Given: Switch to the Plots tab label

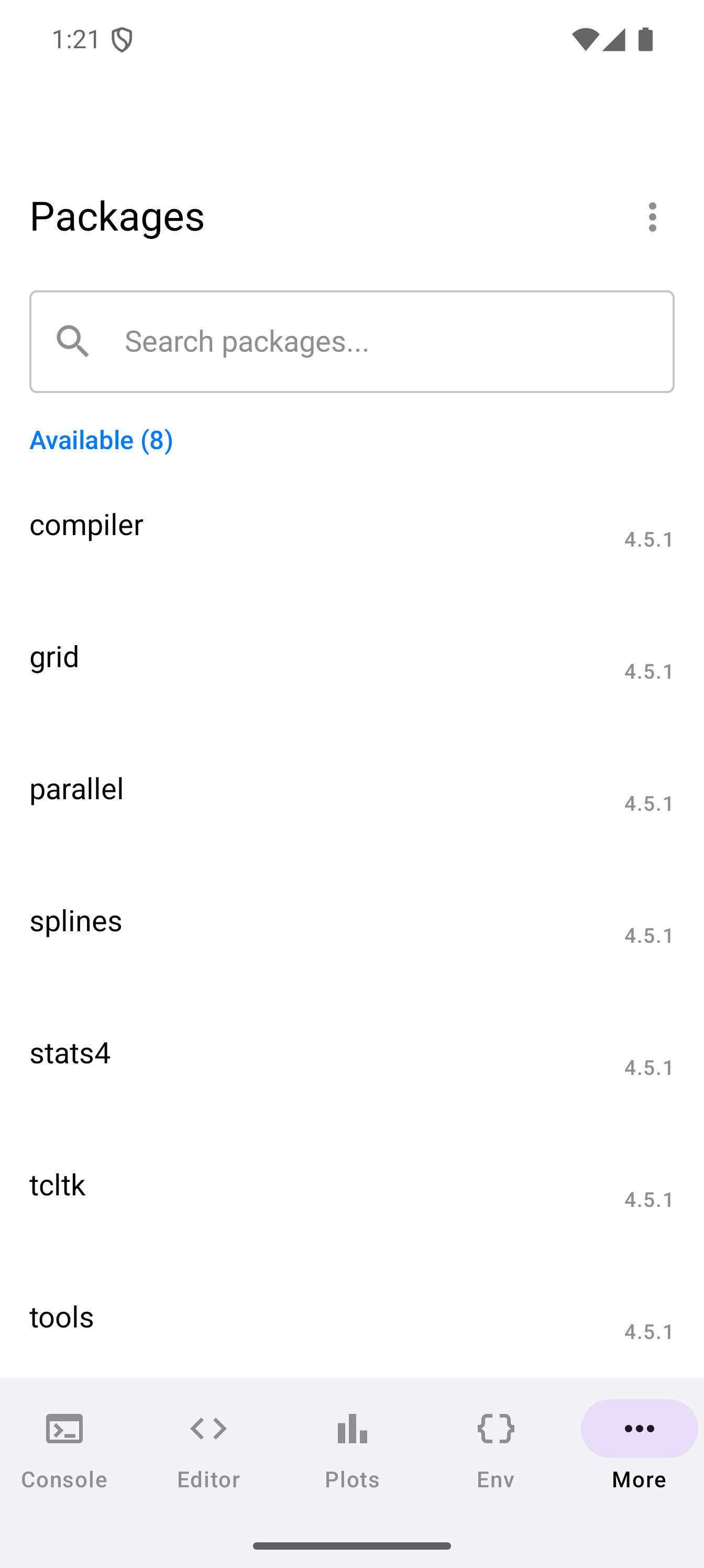Looking at the screenshot, I should click(351, 1479).
